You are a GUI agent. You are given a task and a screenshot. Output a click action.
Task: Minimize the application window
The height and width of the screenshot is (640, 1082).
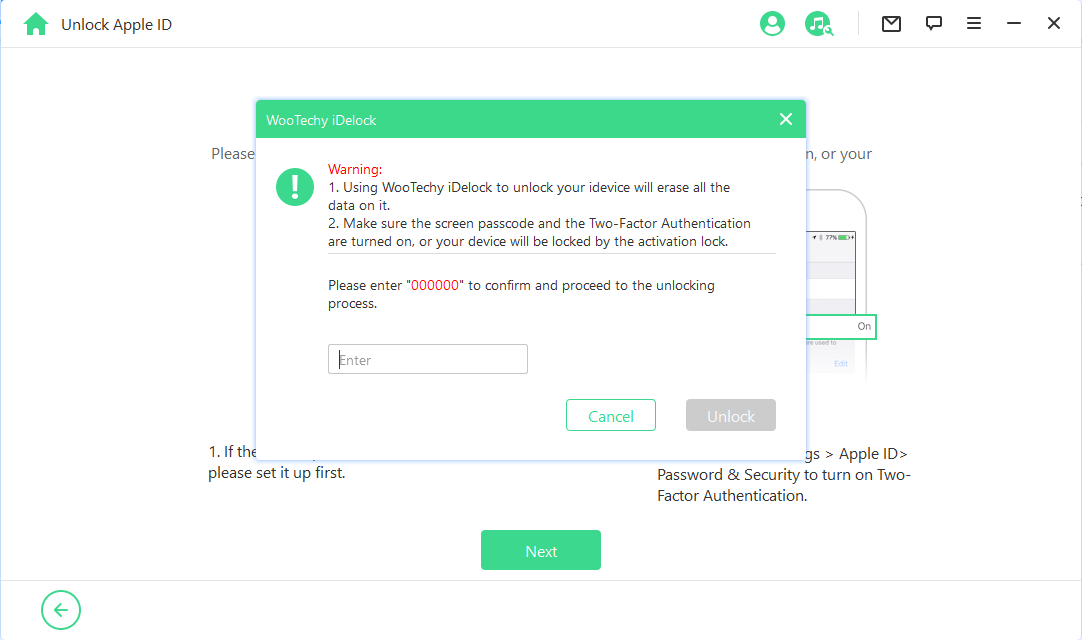coord(1014,22)
